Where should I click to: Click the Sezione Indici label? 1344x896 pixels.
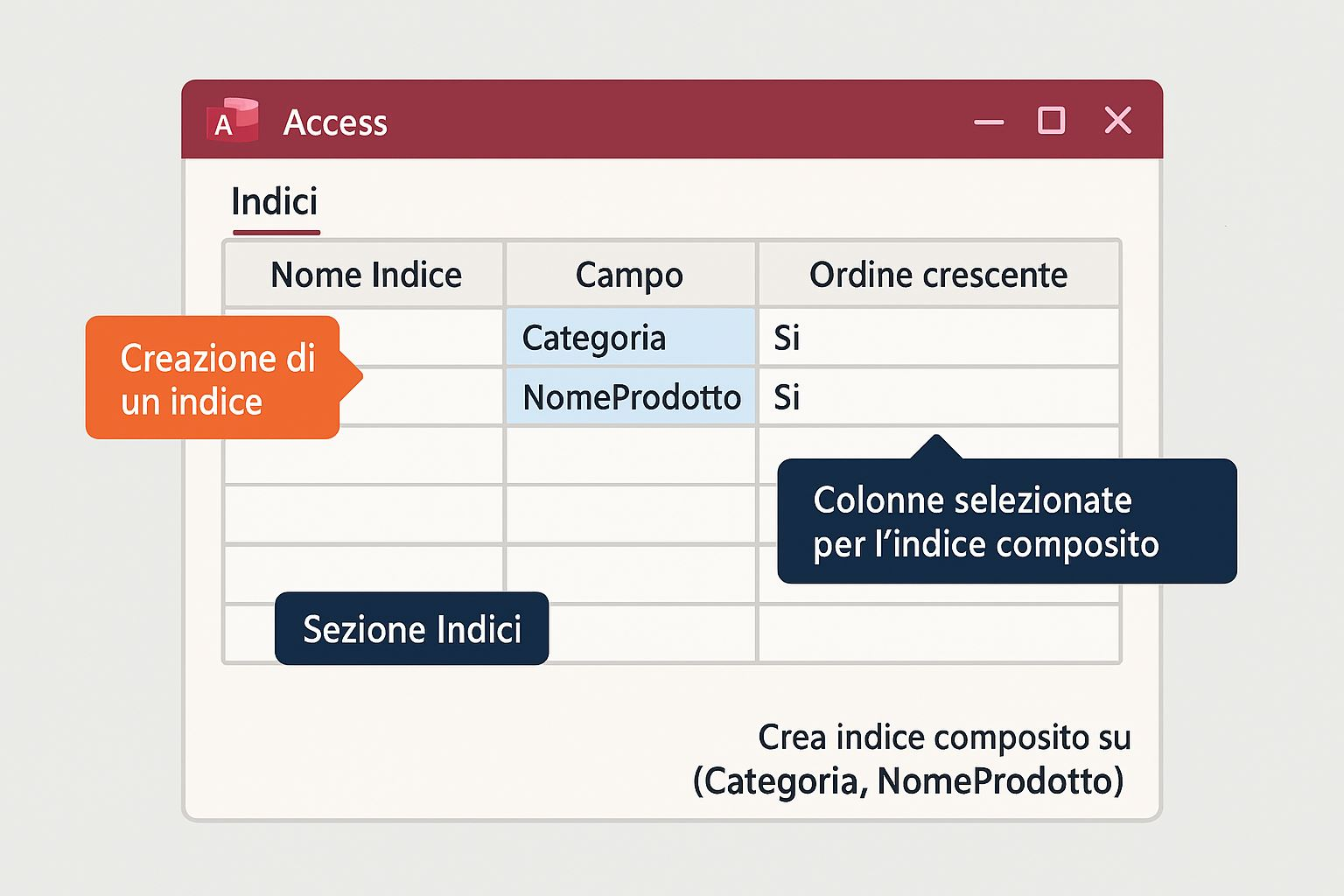tap(411, 629)
